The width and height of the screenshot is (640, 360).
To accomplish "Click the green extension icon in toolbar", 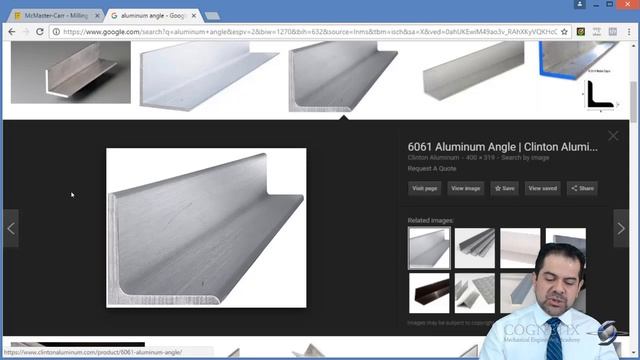I will pyautogui.click(x=580, y=32).
